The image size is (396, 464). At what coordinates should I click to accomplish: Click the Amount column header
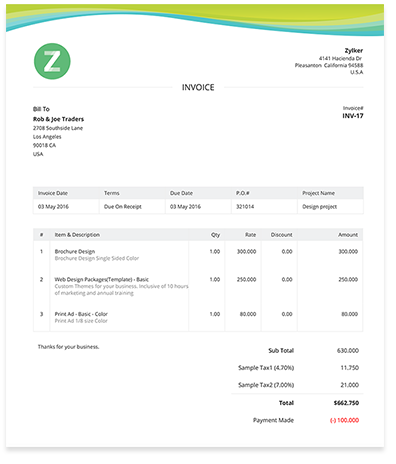[348, 235]
